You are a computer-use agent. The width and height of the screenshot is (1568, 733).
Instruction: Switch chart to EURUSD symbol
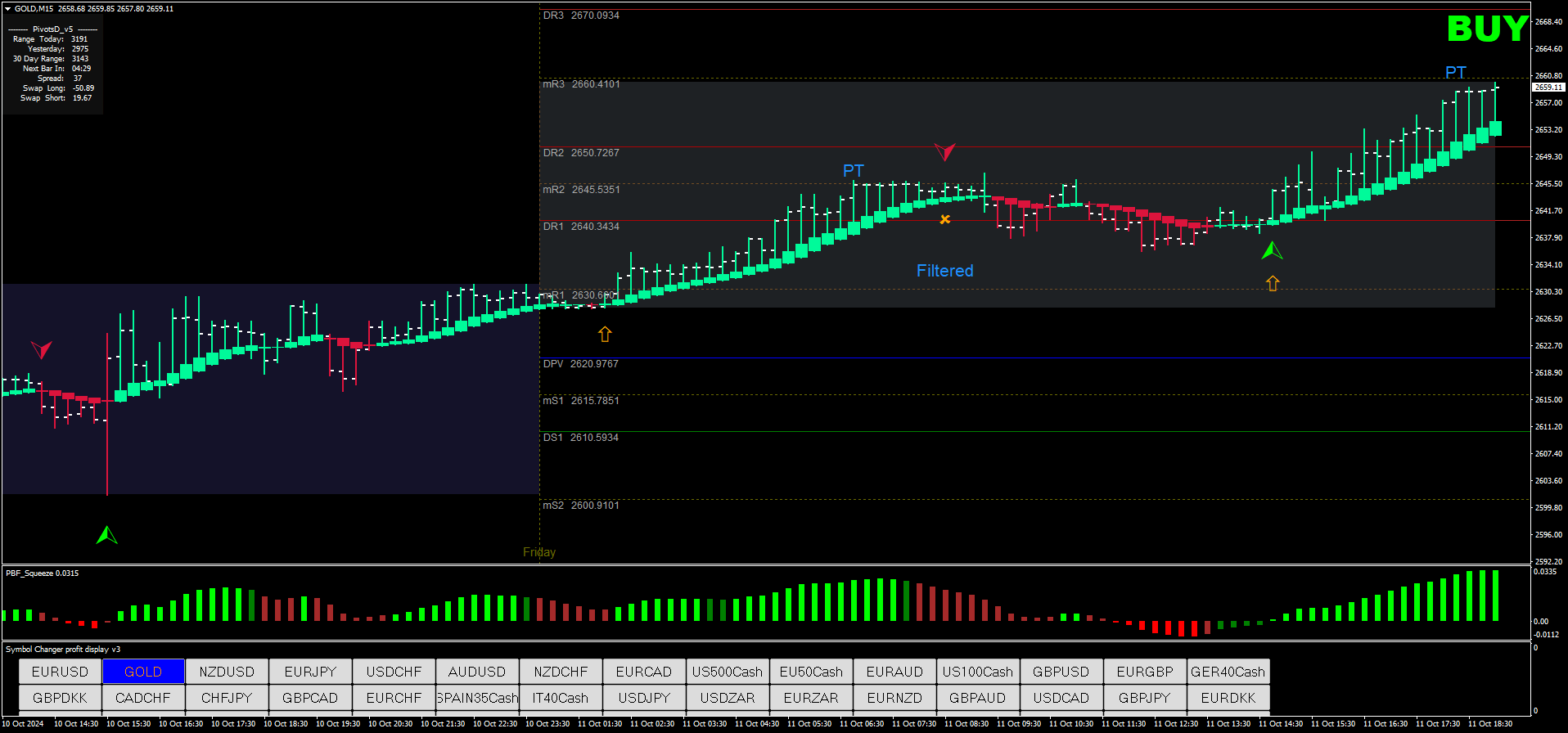[60, 672]
